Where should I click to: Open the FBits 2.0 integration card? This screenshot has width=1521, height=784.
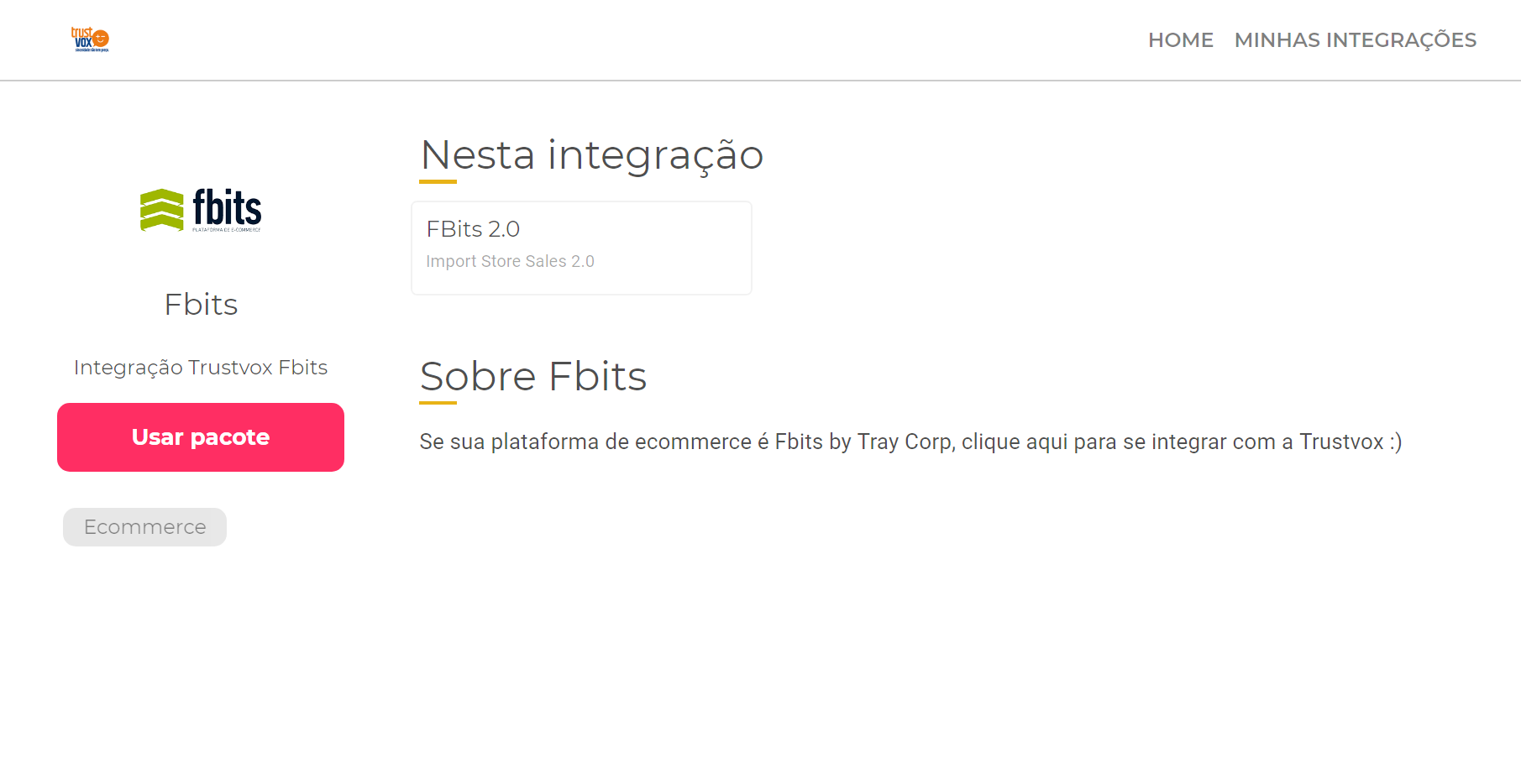581,248
